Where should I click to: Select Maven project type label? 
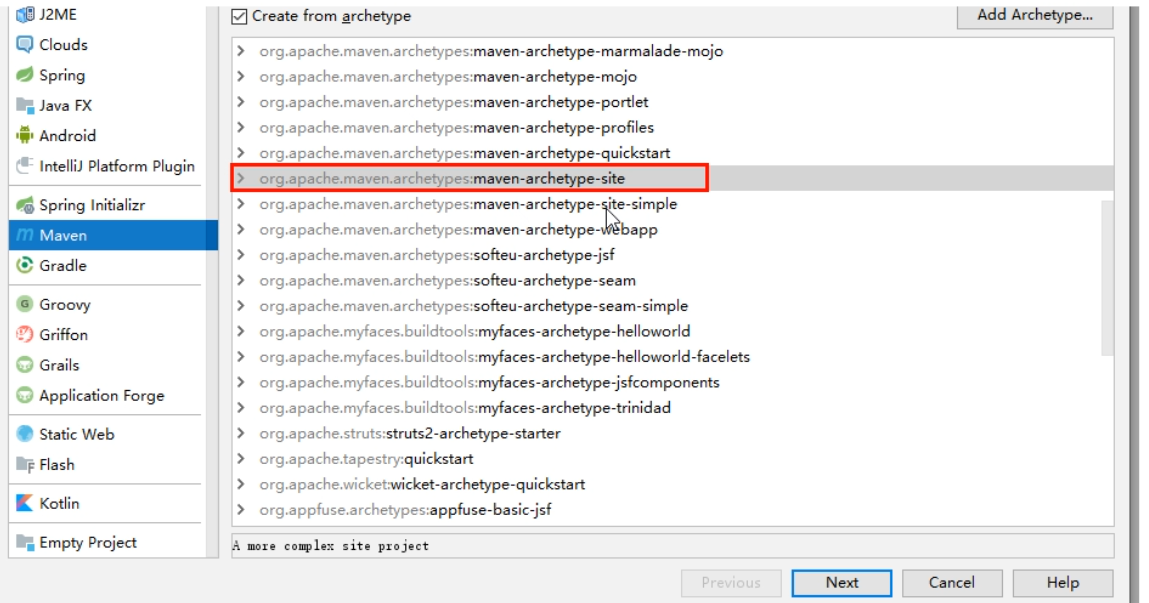pyautogui.click(x=63, y=235)
